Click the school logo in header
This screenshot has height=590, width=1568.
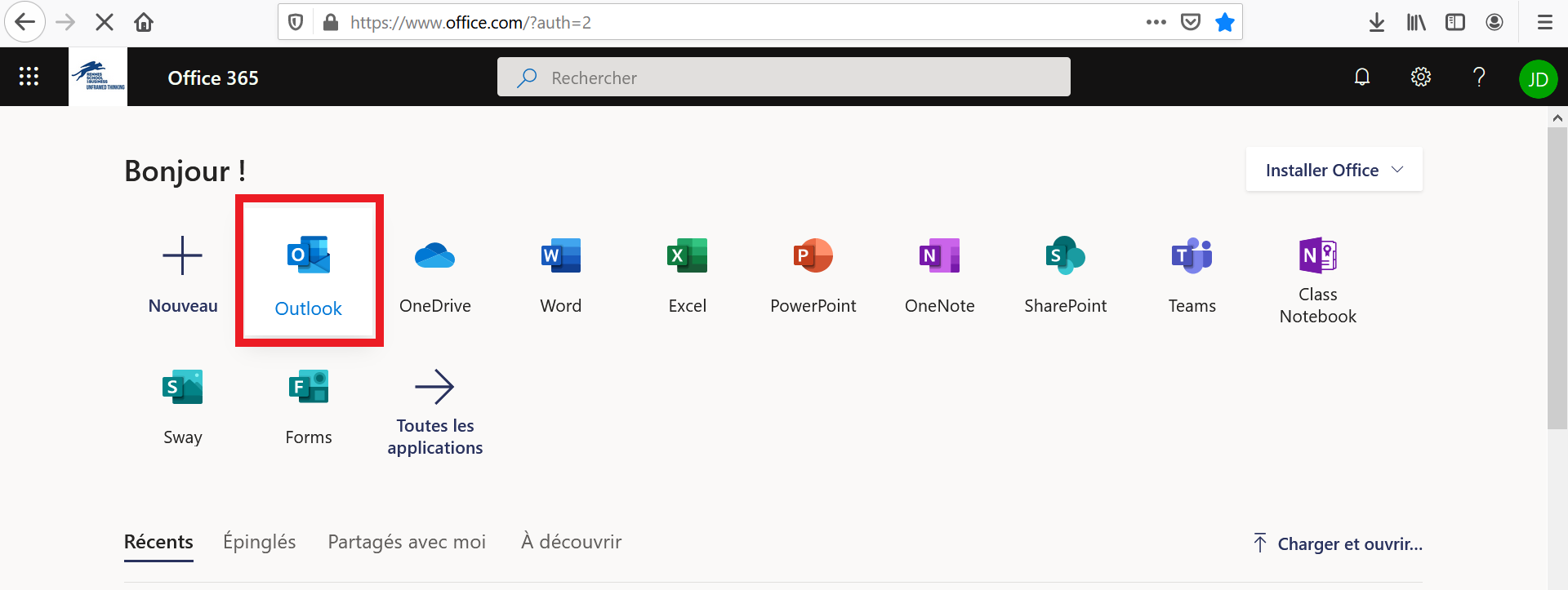[x=98, y=77]
